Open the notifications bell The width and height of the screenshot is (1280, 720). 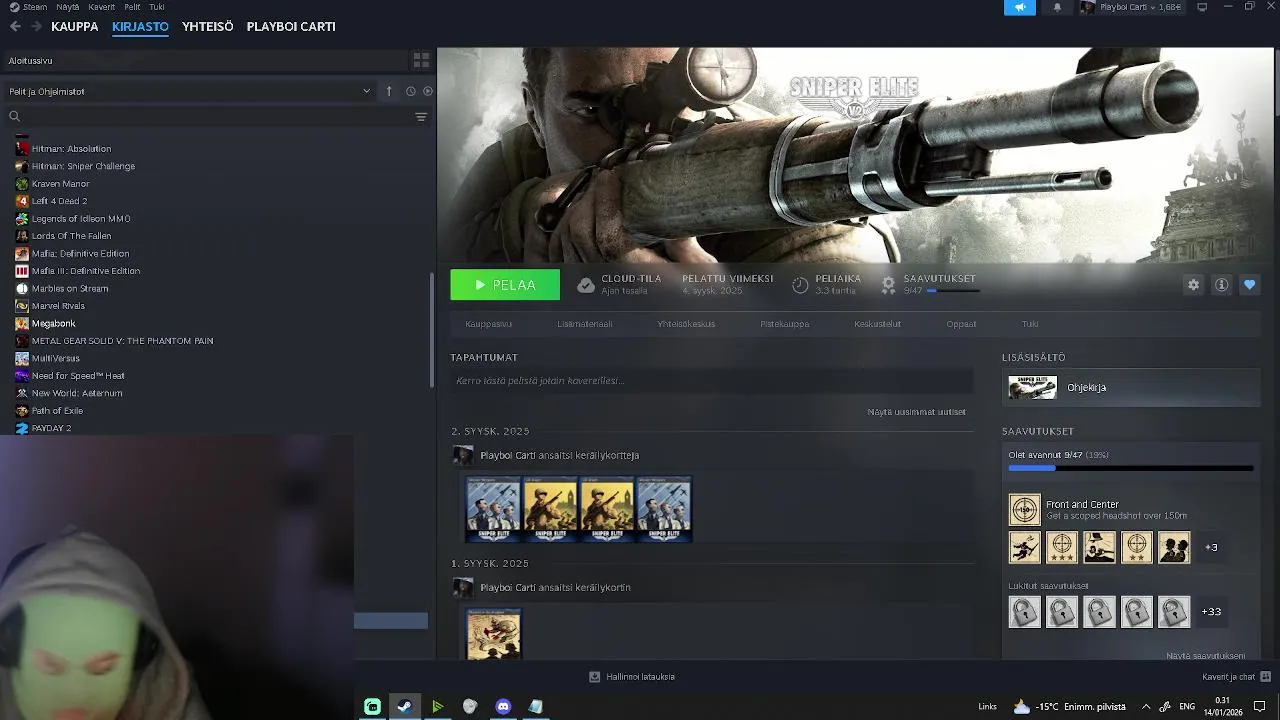tap(1057, 7)
